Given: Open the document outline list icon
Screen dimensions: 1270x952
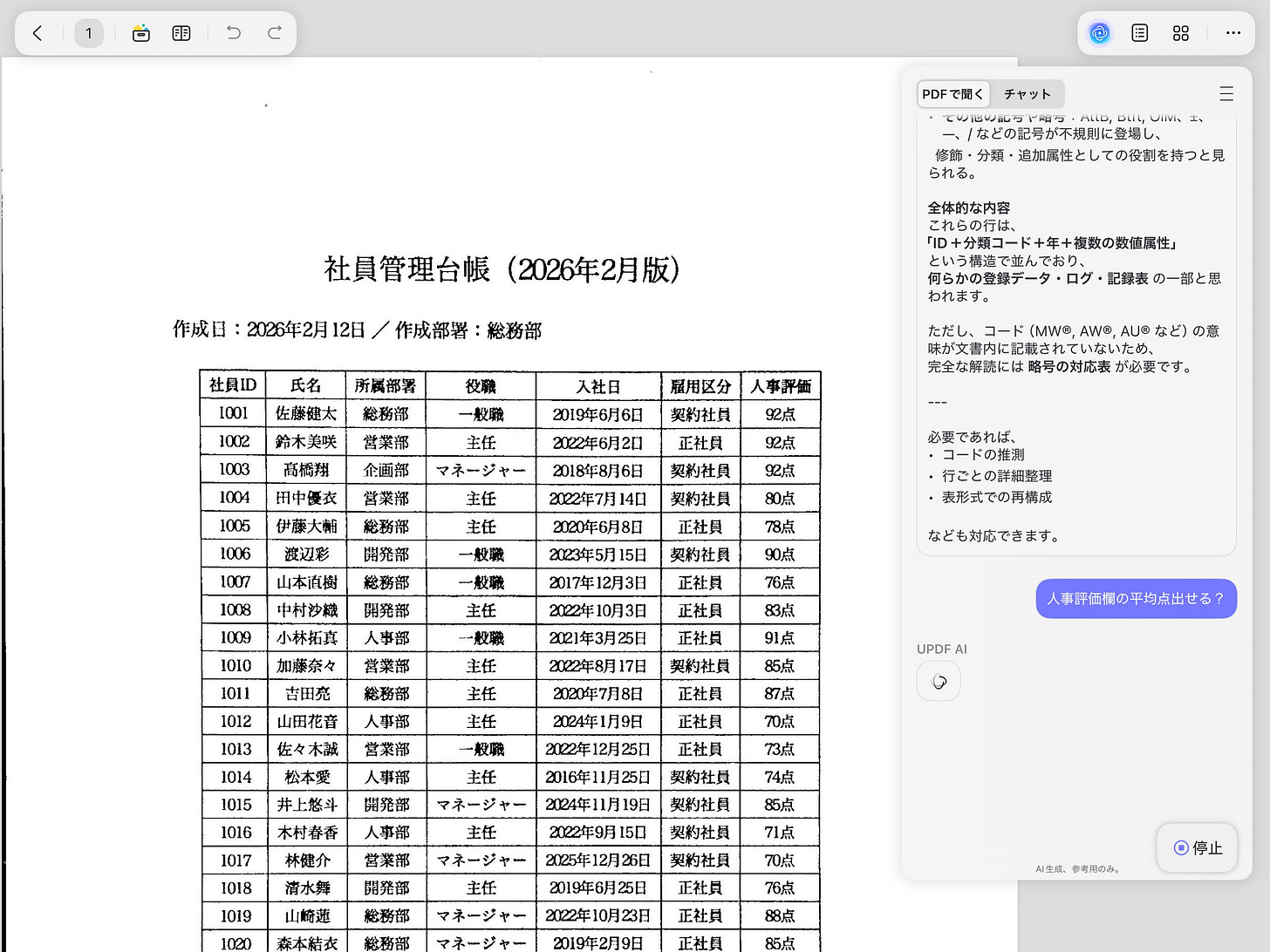Looking at the screenshot, I should click(1139, 33).
